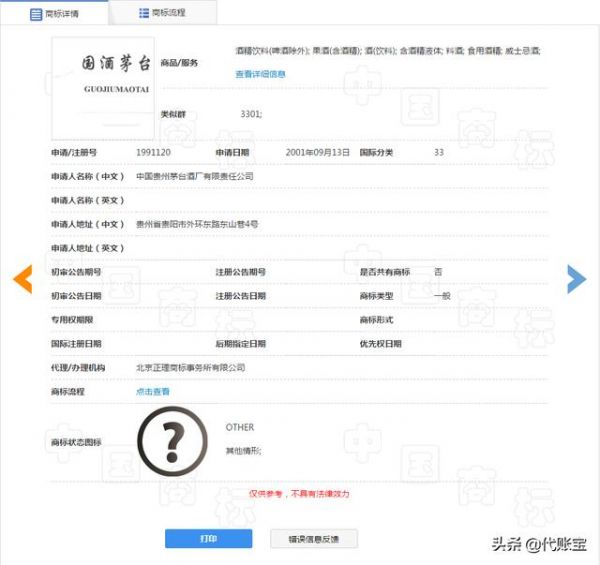Click the application date 2001年09月13日
The image size is (600, 565).
tap(317, 152)
